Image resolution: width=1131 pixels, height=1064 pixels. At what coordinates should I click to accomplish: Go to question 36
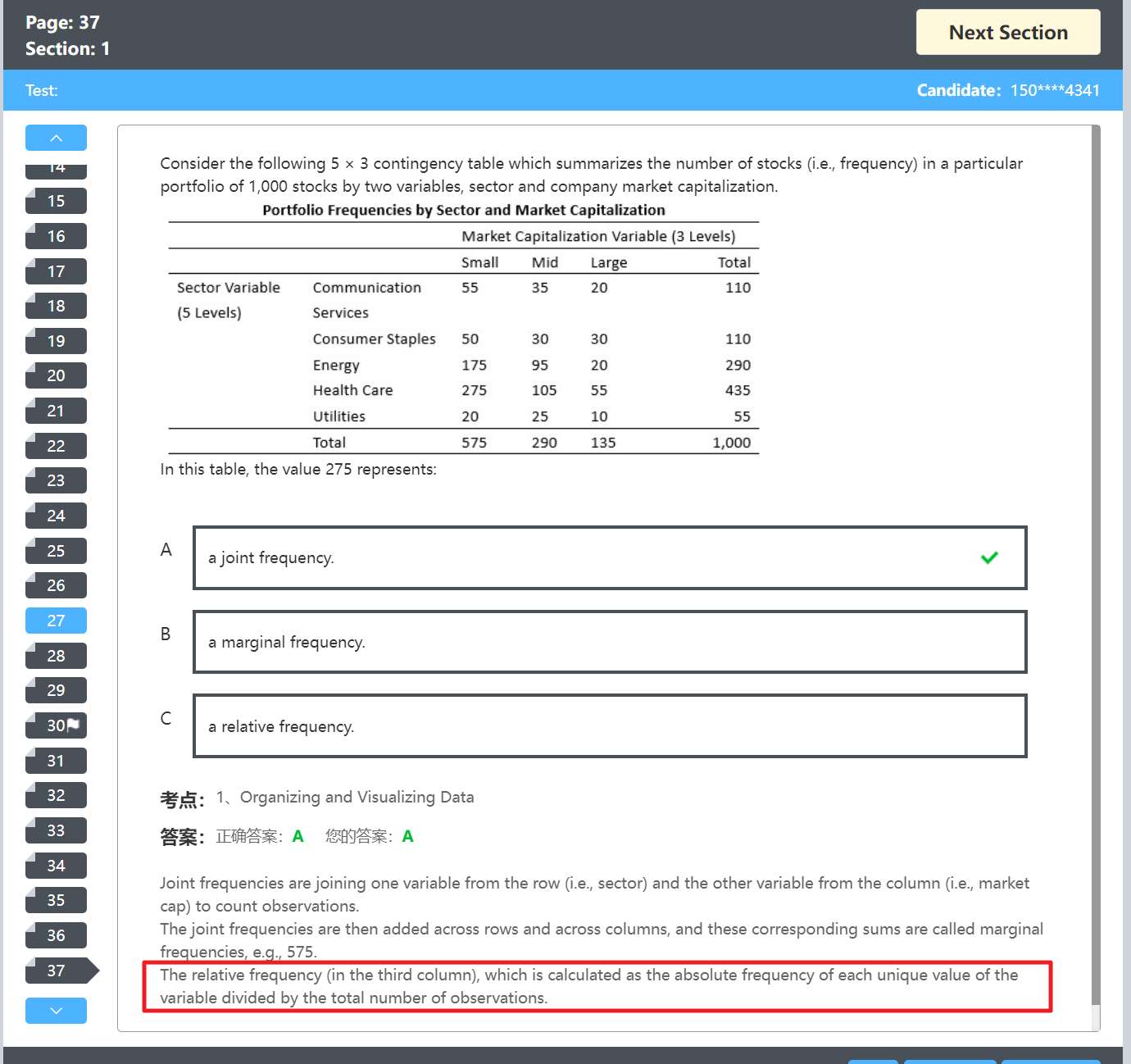56,935
